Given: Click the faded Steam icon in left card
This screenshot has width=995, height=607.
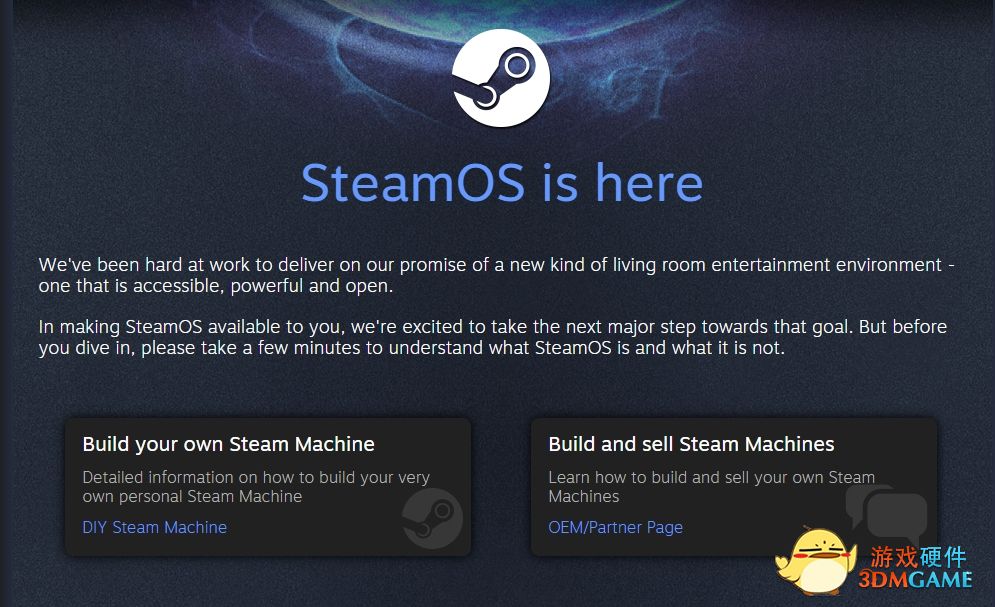Looking at the screenshot, I should point(433,518).
